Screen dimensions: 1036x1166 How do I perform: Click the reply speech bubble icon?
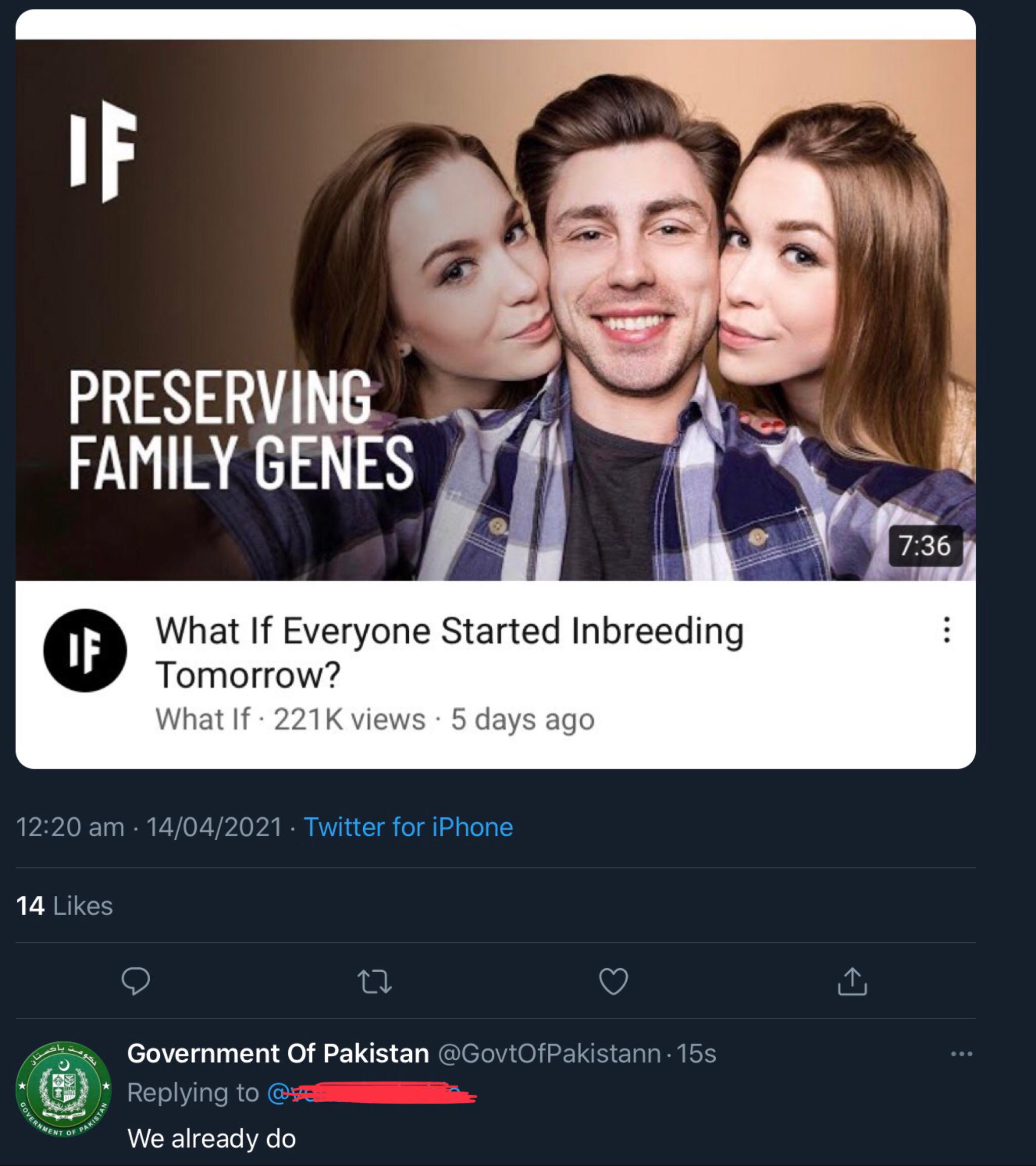pos(136,981)
